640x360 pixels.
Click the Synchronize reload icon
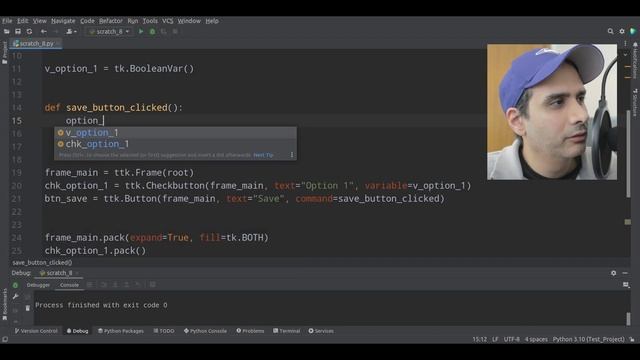click(x=29, y=31)
